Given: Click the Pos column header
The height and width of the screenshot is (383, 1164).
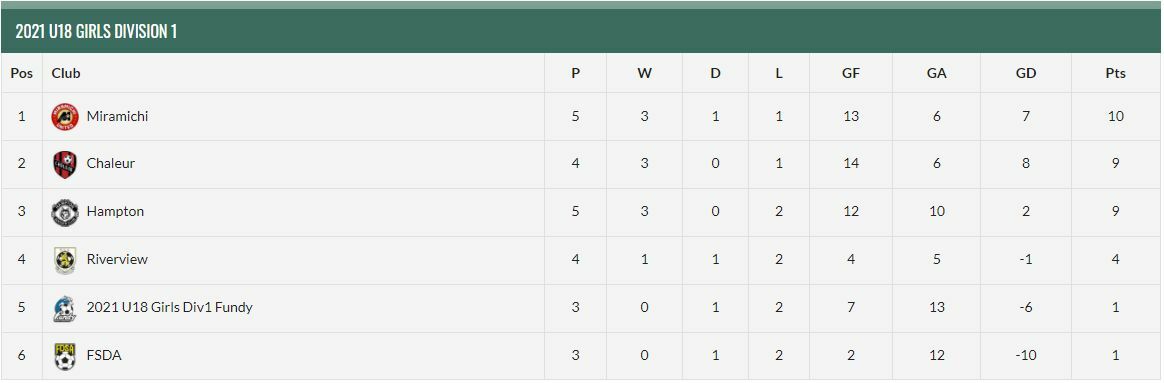Looking at the screenshot, I should (22, 73).
